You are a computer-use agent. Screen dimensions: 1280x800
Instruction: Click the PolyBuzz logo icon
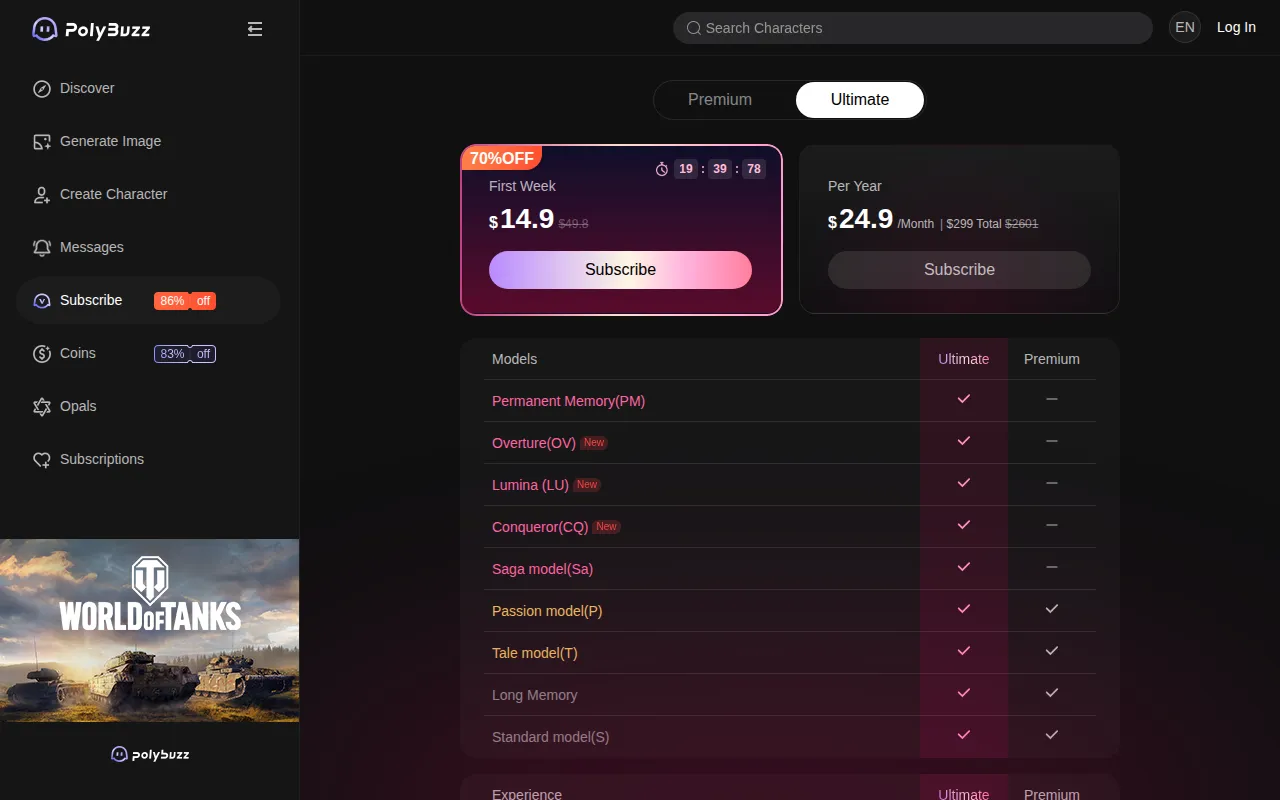pos(44,29)
